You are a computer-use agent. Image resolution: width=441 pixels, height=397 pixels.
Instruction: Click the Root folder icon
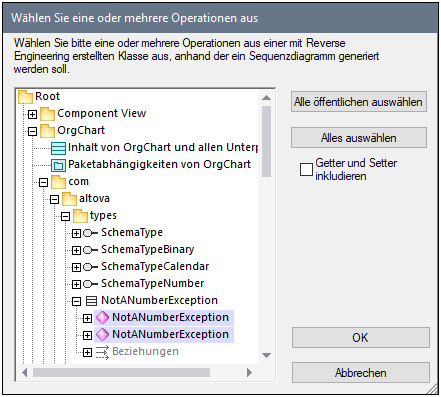(26, 97)
